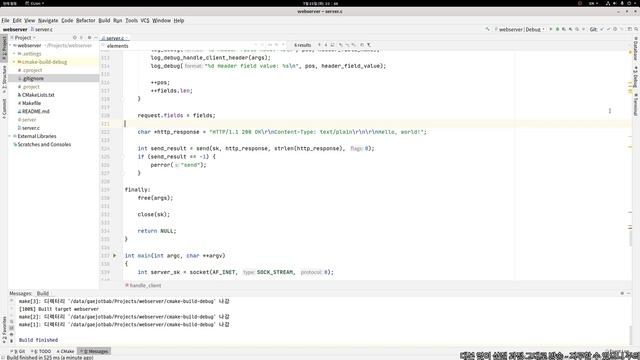Open the Terminal side panel tab
Screen dimensions: 640x360
point(636,105)
